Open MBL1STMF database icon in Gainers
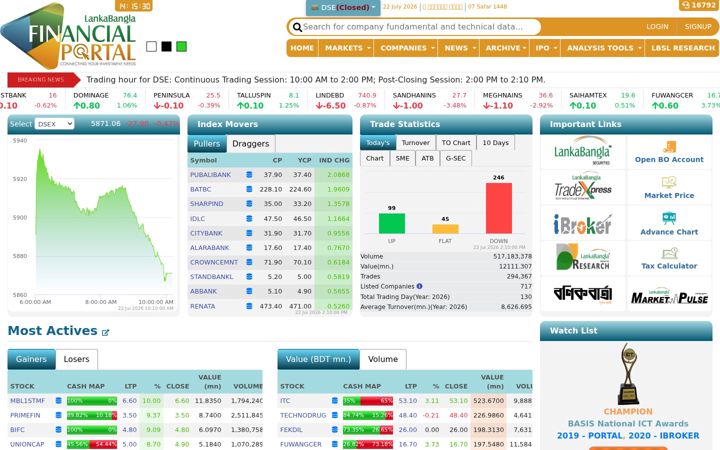Screen dimensions: 720x450 (x=58, y=400)
